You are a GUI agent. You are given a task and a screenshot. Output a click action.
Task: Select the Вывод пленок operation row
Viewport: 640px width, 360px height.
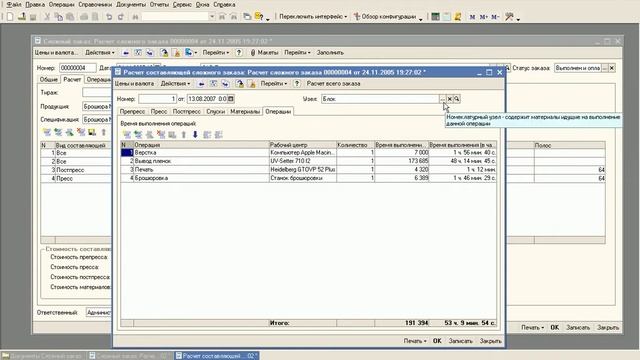tap(308, 161)
